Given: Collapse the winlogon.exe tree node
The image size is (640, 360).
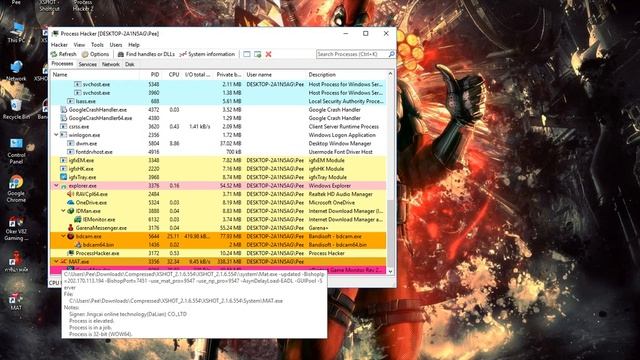Looking at the screenshot, I should tap(56, 135).
